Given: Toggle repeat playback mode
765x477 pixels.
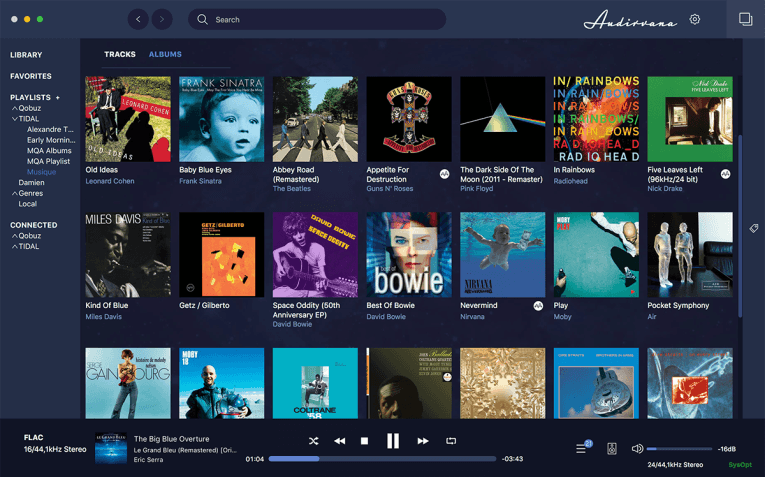Looking at the screenshot, I should click(451, 441).
